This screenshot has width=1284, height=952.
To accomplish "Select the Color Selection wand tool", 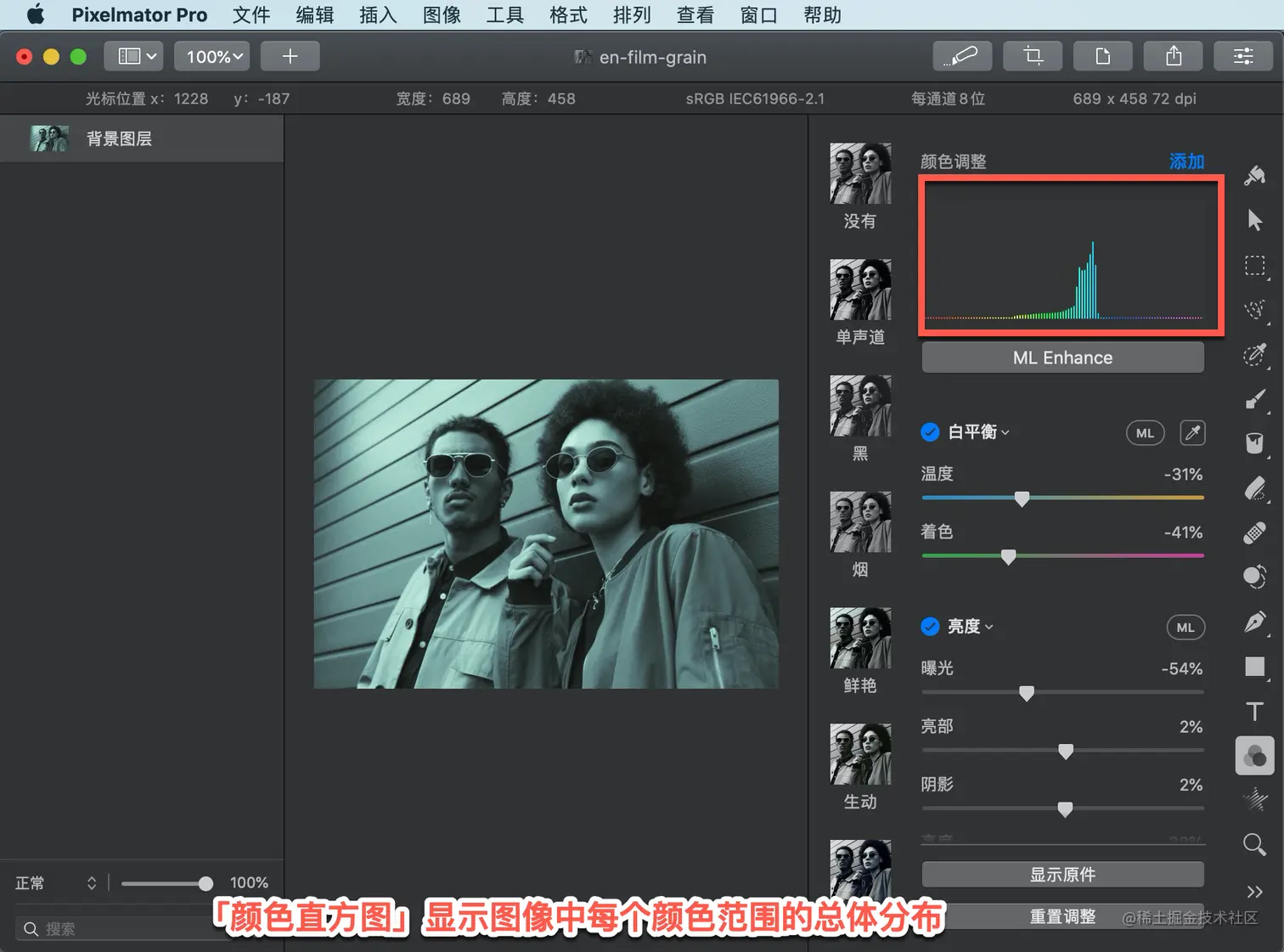I will click(x=1254, y=354).
